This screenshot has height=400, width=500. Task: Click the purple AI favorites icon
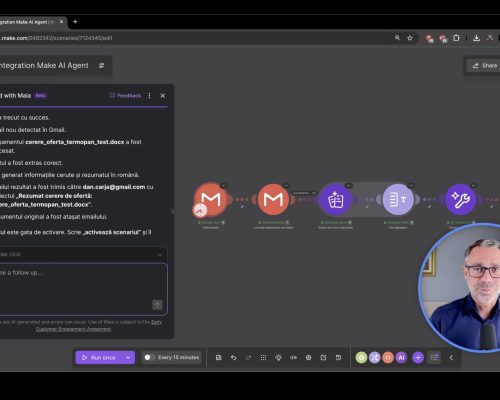coord(401,357)
